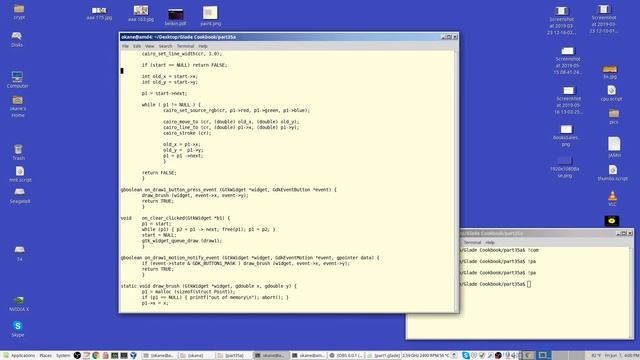640x360 pixels.
Task: Open the Places panel menu
Action: point(45,356)
